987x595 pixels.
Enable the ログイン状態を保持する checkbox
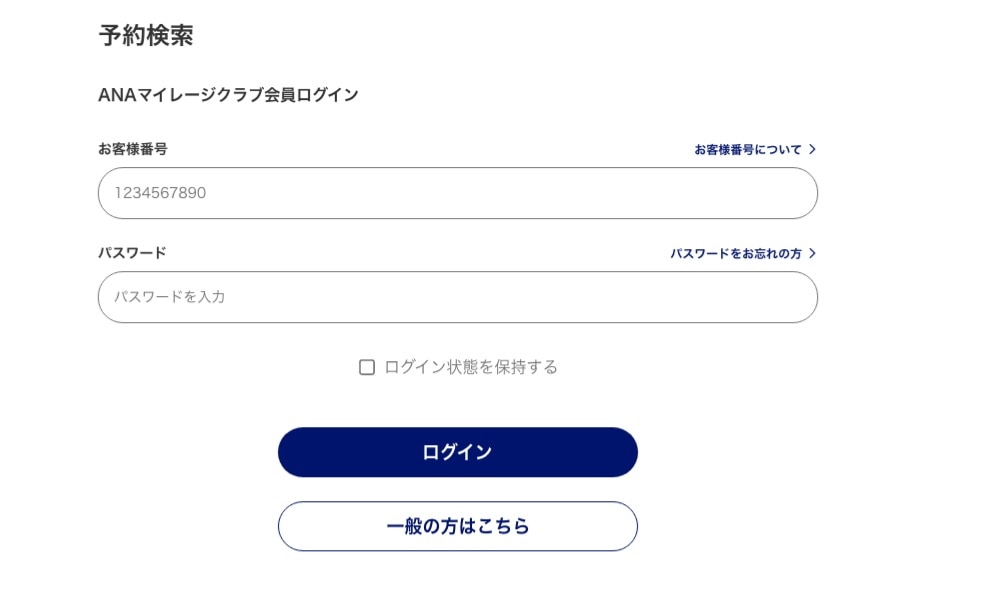[x=367, y=367]
